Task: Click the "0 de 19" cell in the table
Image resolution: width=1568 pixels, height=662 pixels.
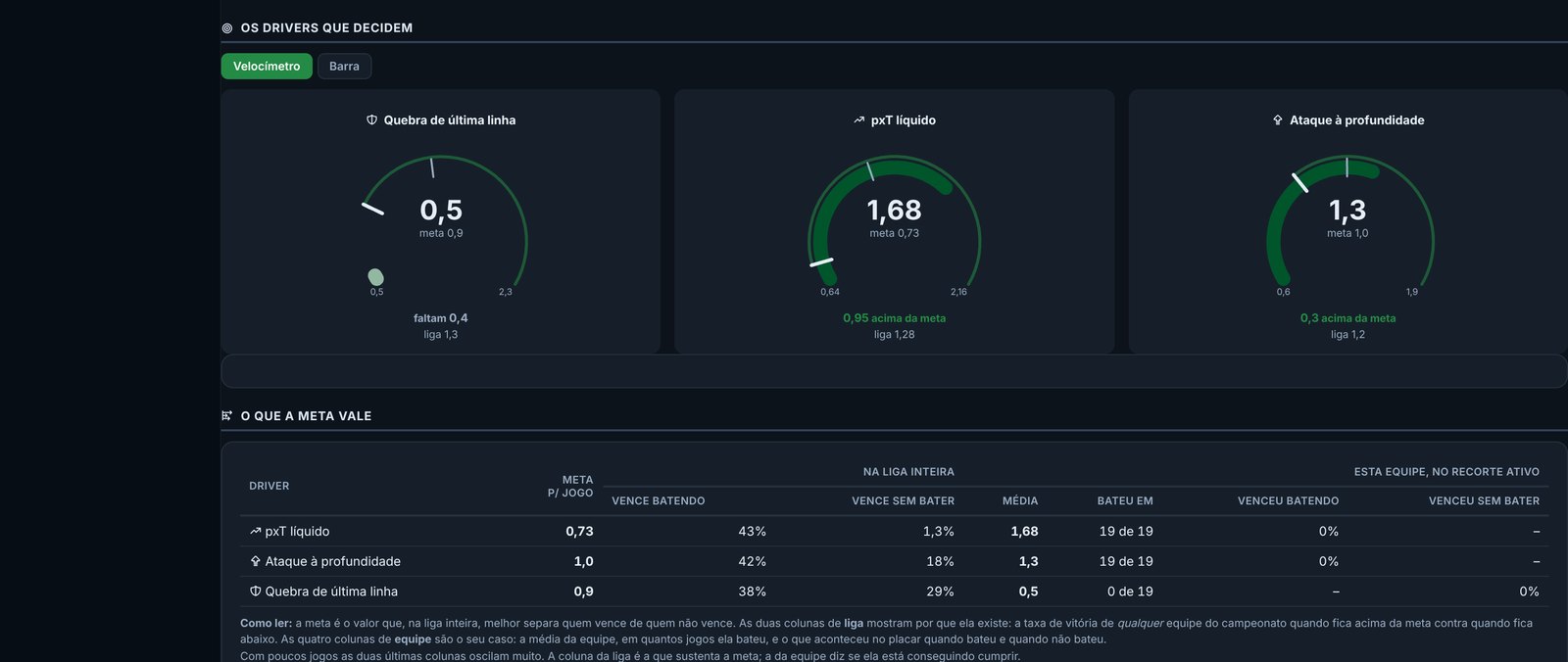Action: point(1130,591)
